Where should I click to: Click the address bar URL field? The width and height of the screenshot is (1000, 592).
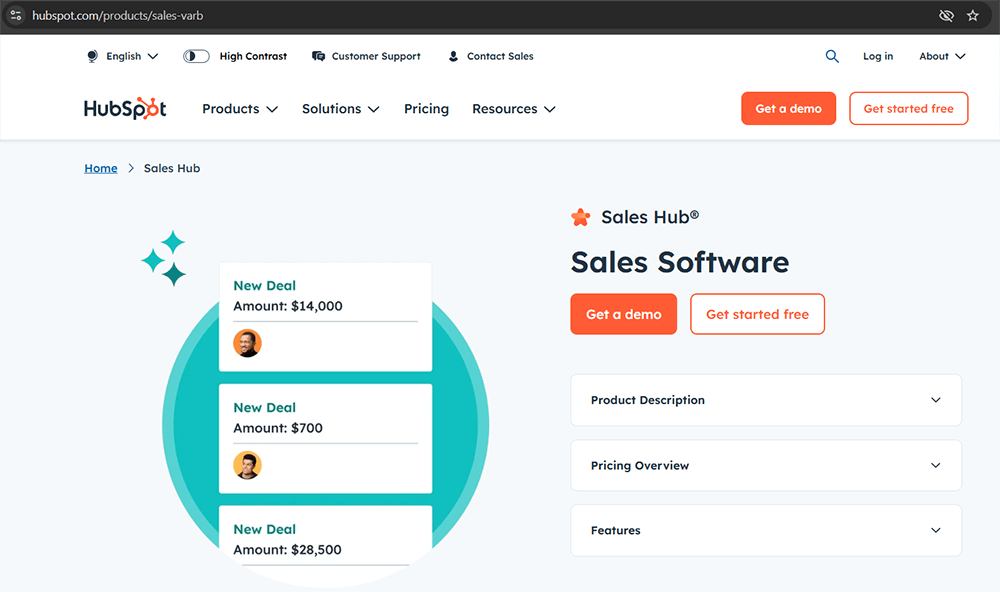point(400,16)
